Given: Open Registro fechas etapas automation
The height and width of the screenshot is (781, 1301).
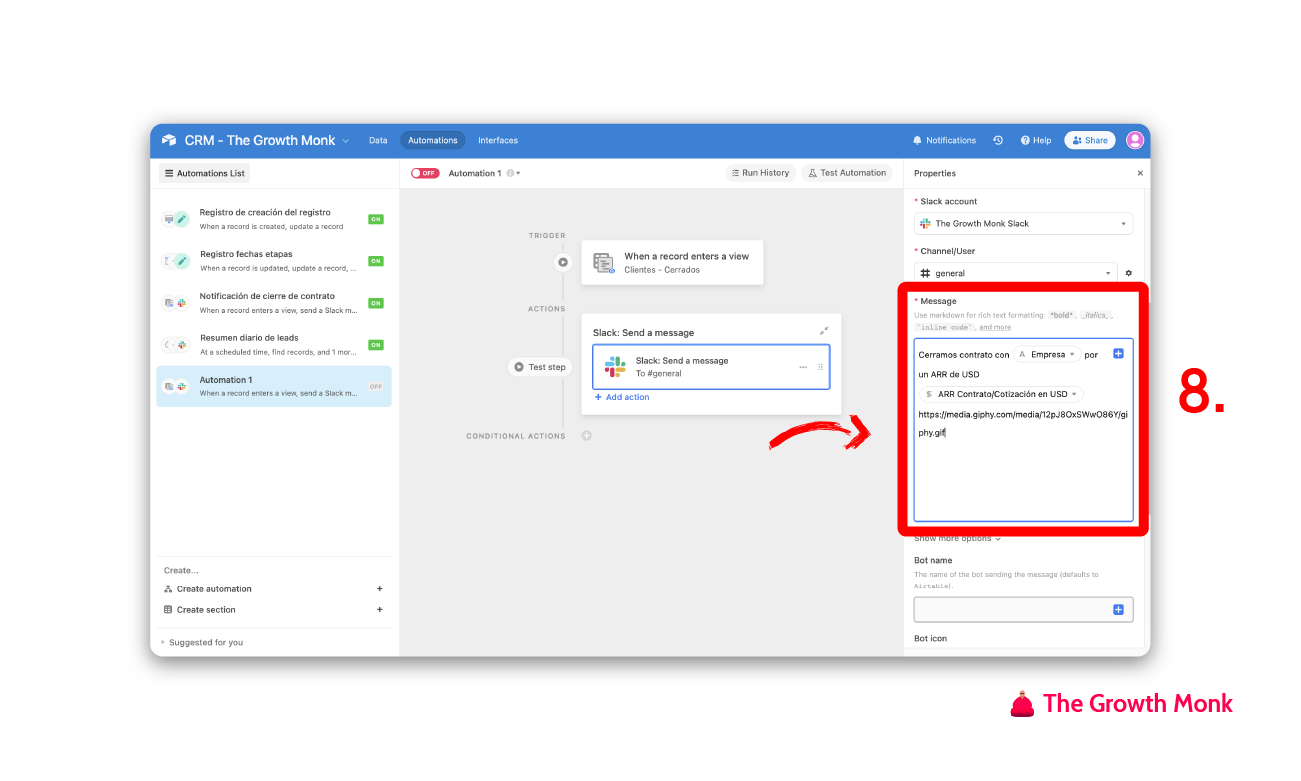Looking at the screenshot, I should (274, 261).
